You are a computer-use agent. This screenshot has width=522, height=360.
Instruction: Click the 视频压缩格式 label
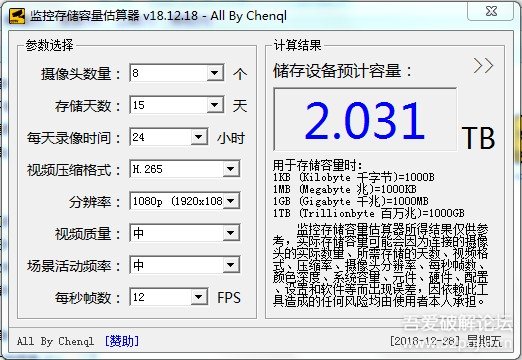coord(73,170)
